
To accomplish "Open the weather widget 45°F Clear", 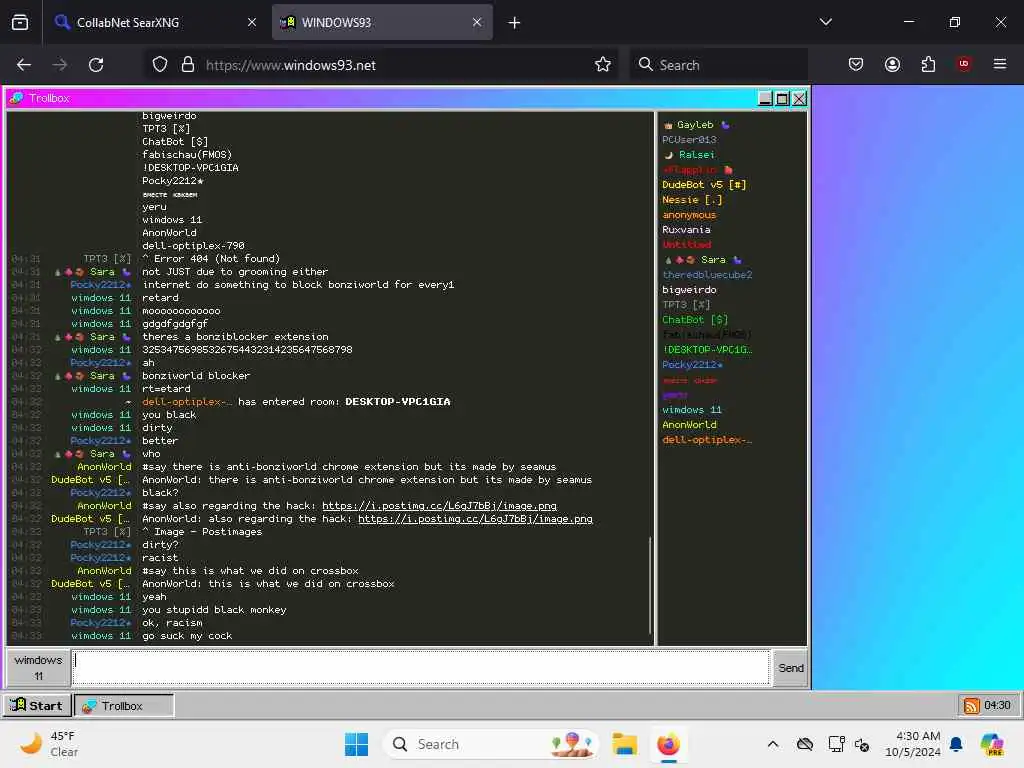I will [x=49, y=744].
